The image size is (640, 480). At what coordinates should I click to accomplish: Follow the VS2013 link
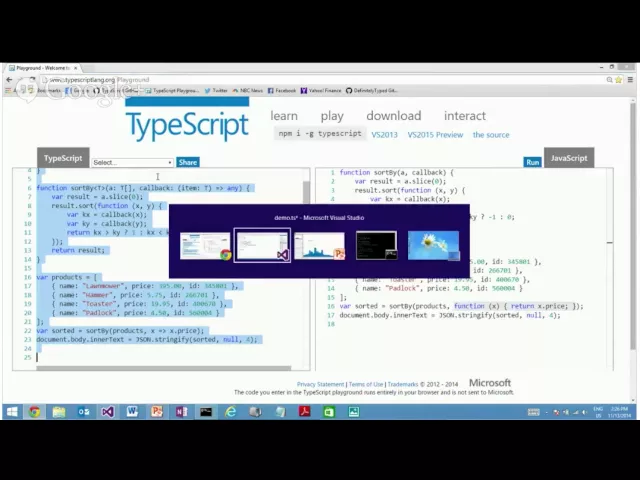[x=384, y=135]
